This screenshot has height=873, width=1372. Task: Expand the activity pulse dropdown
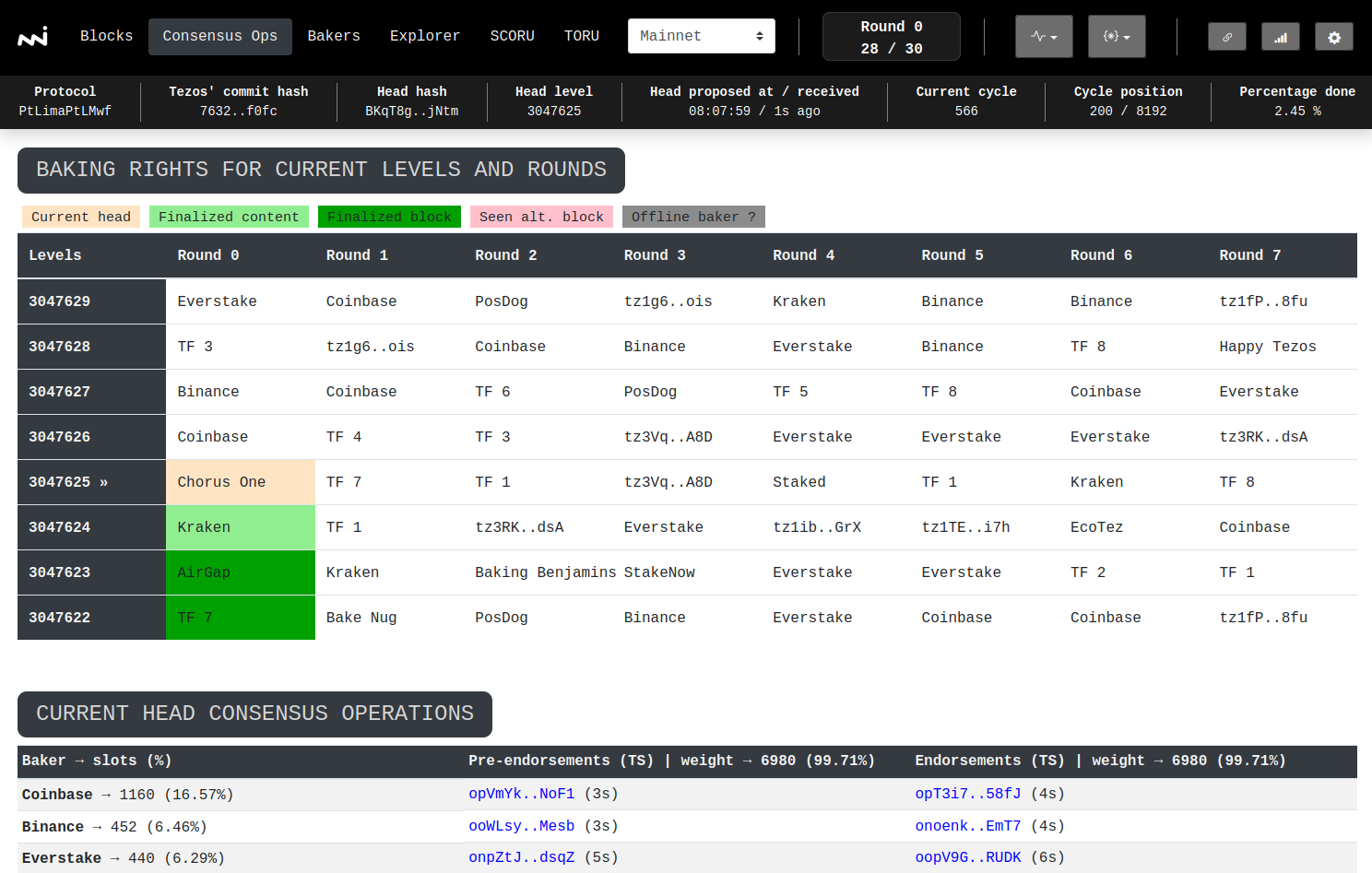[x=1044, y=37]
